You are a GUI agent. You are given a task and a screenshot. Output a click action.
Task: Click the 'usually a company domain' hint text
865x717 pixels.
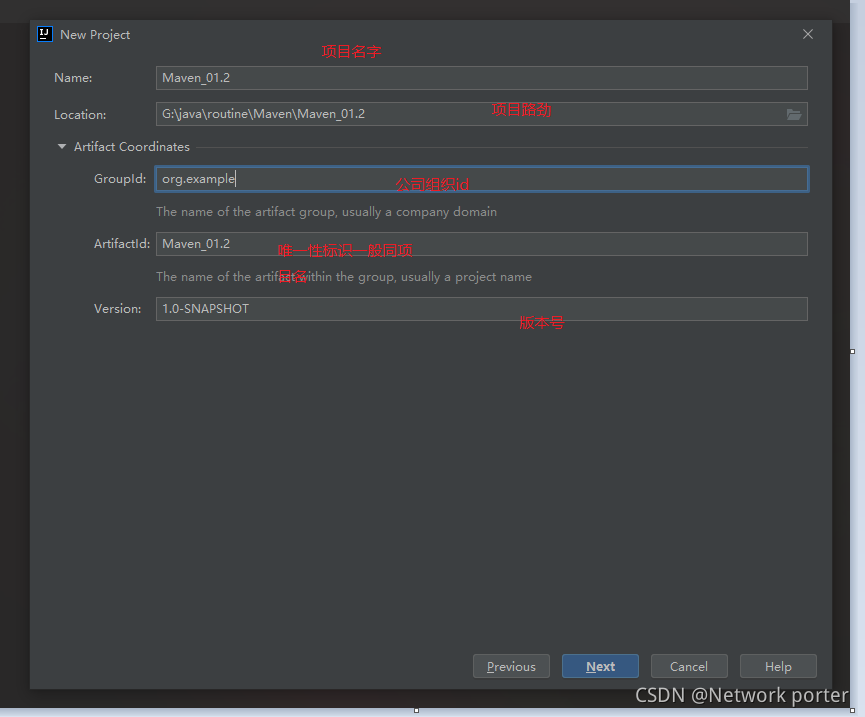click(419, 212)
